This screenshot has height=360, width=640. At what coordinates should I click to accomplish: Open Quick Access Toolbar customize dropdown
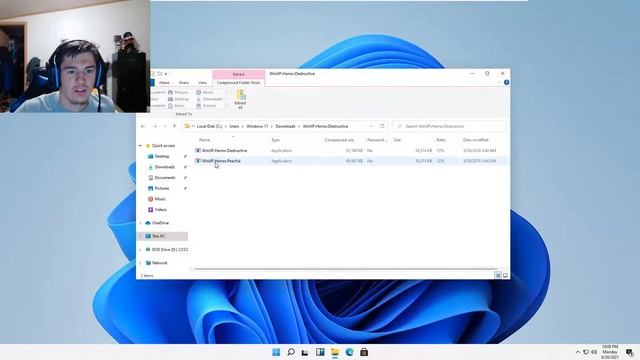coord(166,74)
